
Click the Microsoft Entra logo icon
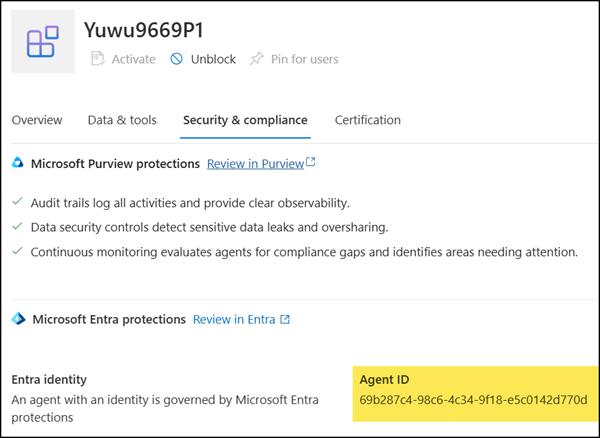click(18, 320)
